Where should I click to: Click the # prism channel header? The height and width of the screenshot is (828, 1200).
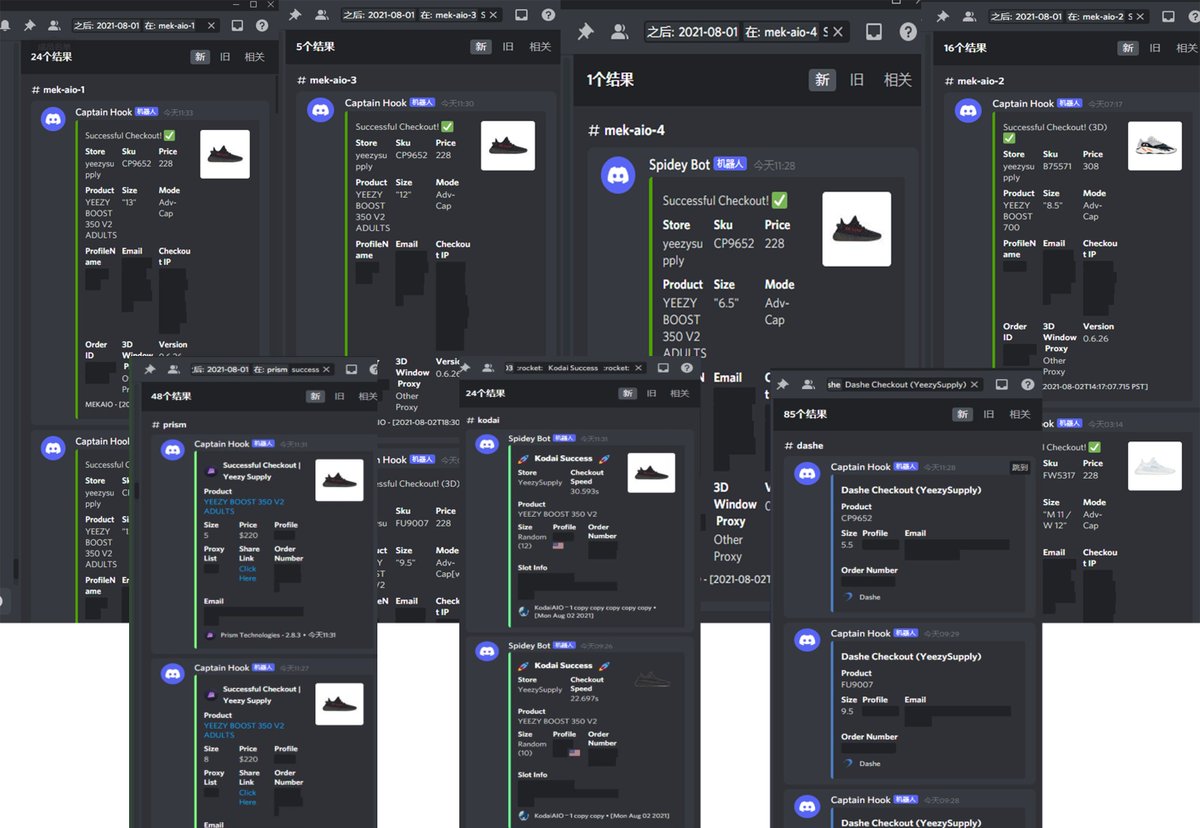coord(169,425)
